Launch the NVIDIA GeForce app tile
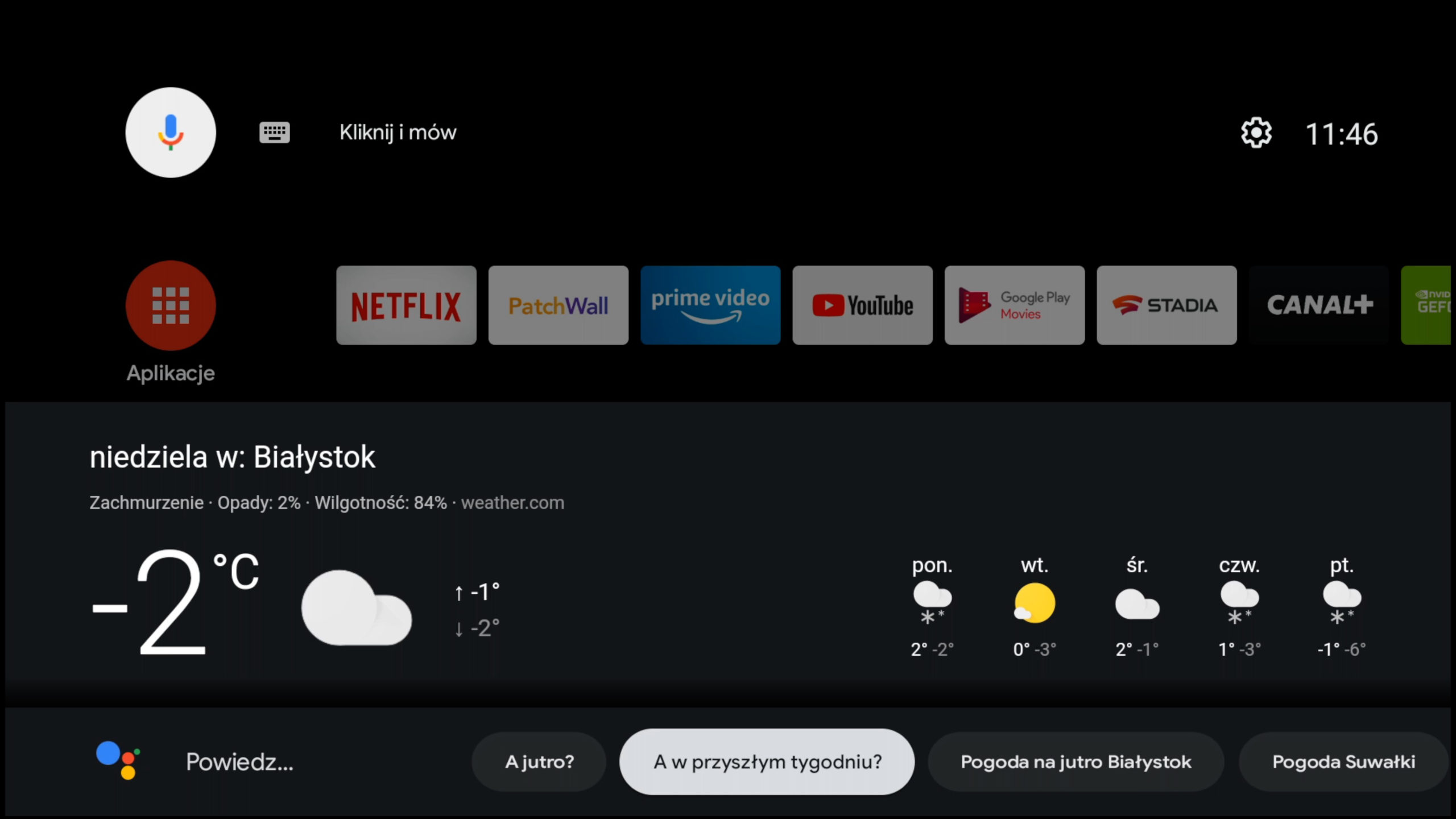Screen dimensions: 1456x819 click(x=1426, y=305)
